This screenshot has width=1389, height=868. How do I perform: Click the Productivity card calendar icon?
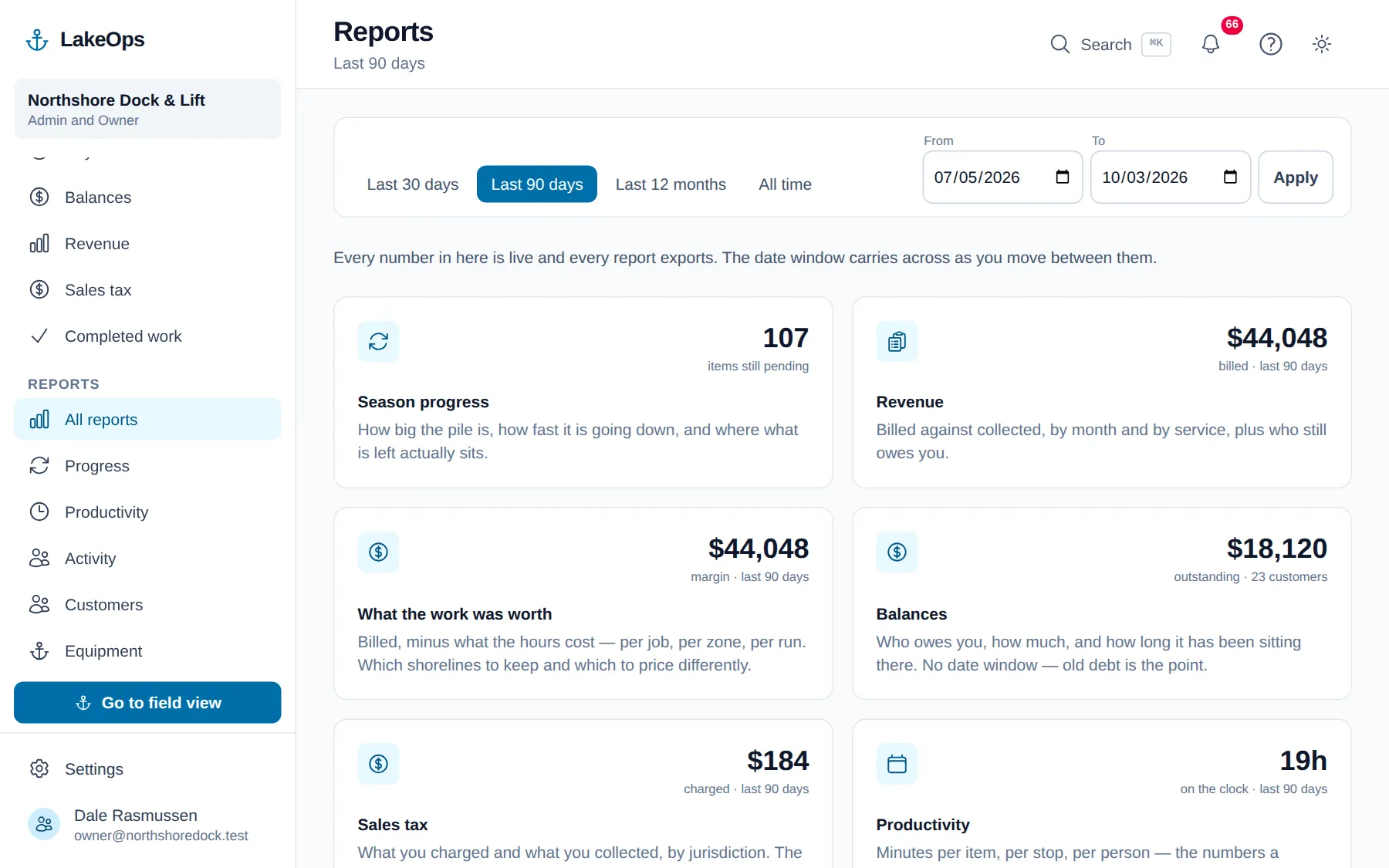(897, 764)
